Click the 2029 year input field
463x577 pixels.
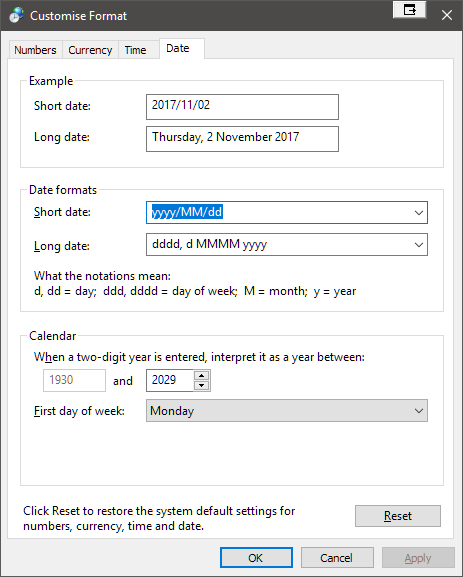170,380
